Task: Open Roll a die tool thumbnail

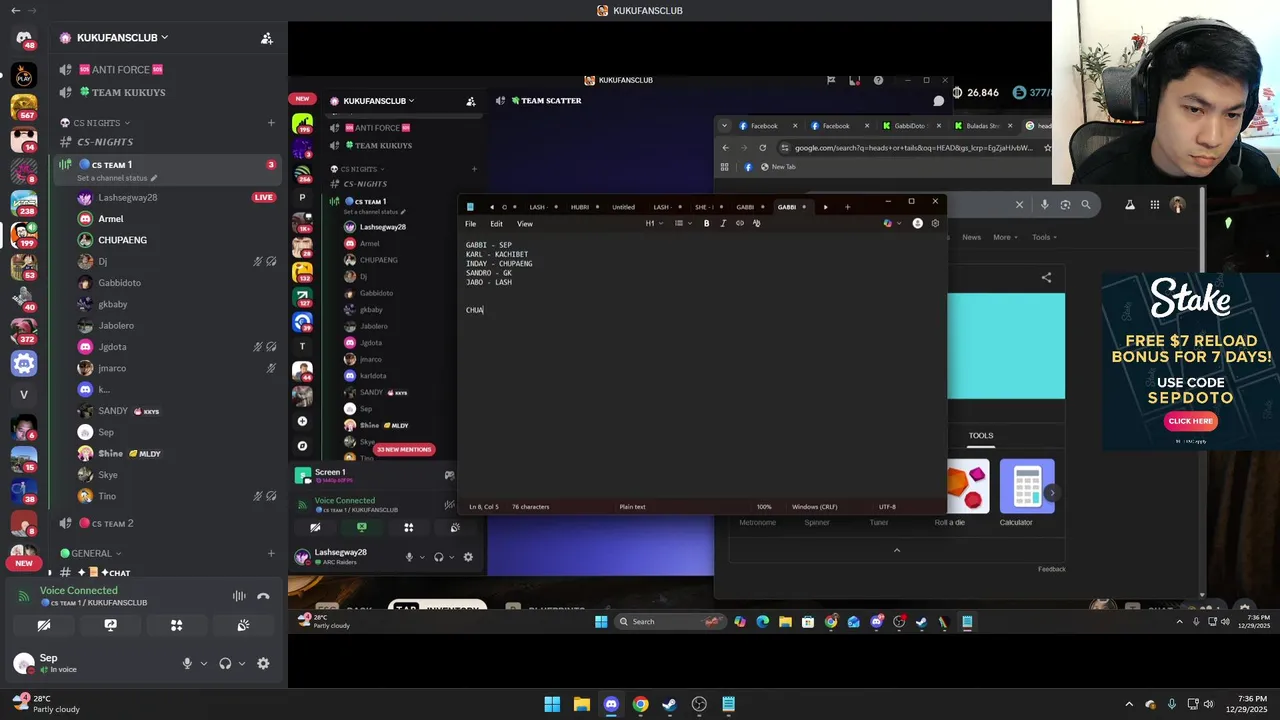Action: [x=962, y=486]
